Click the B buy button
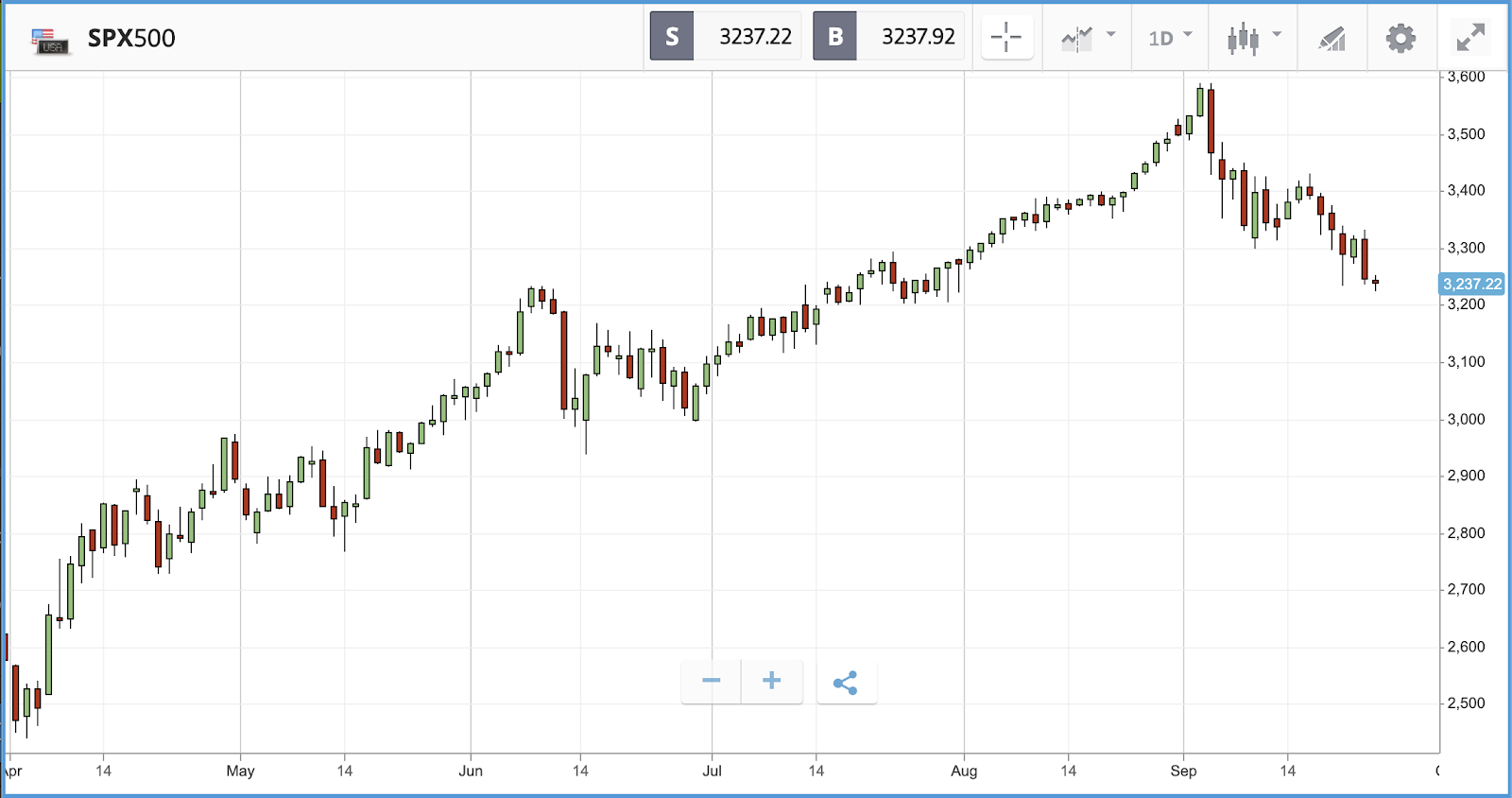Image resolution: width=1512 pixels, height=798 pixels. pyautogui.click(x=835, y=37)
